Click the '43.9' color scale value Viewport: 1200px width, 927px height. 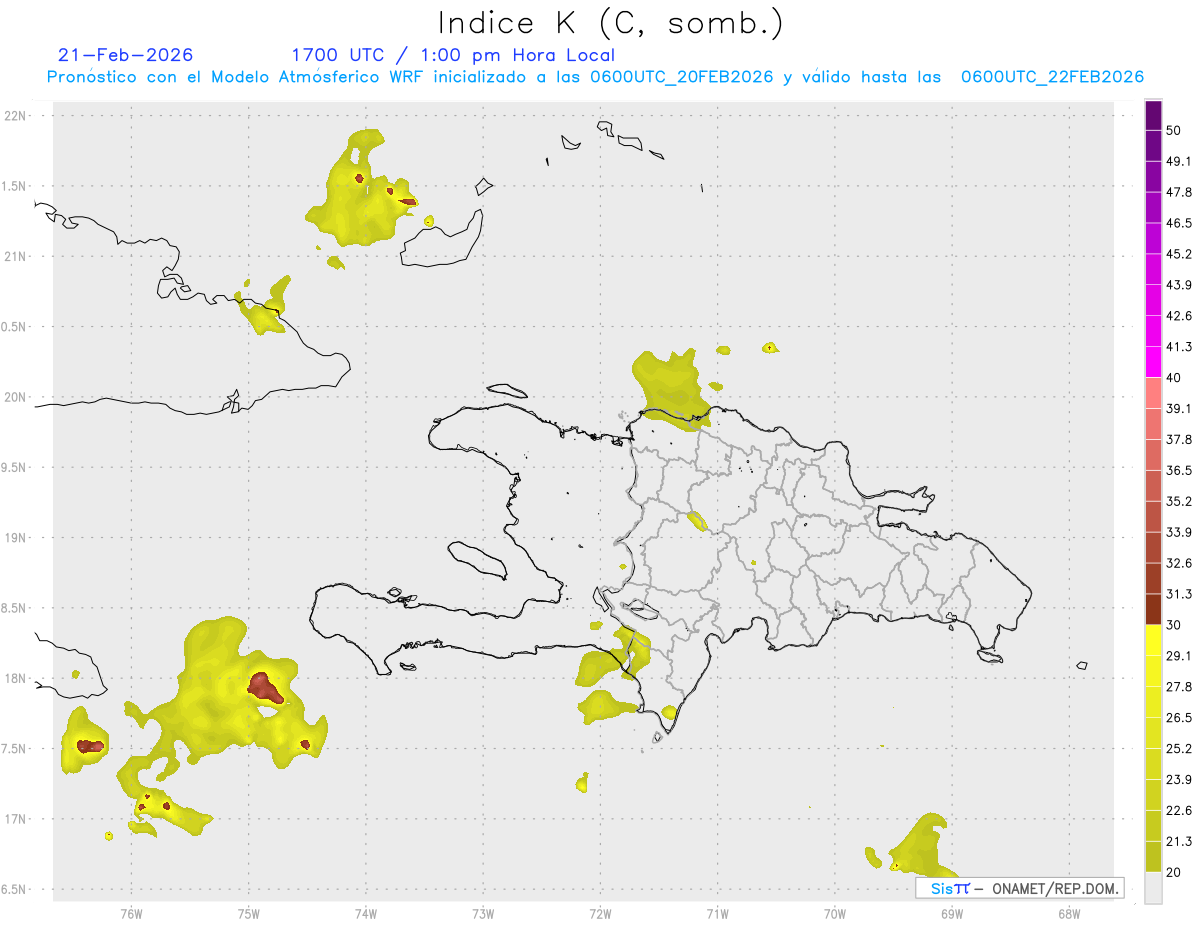point(1178,285)
